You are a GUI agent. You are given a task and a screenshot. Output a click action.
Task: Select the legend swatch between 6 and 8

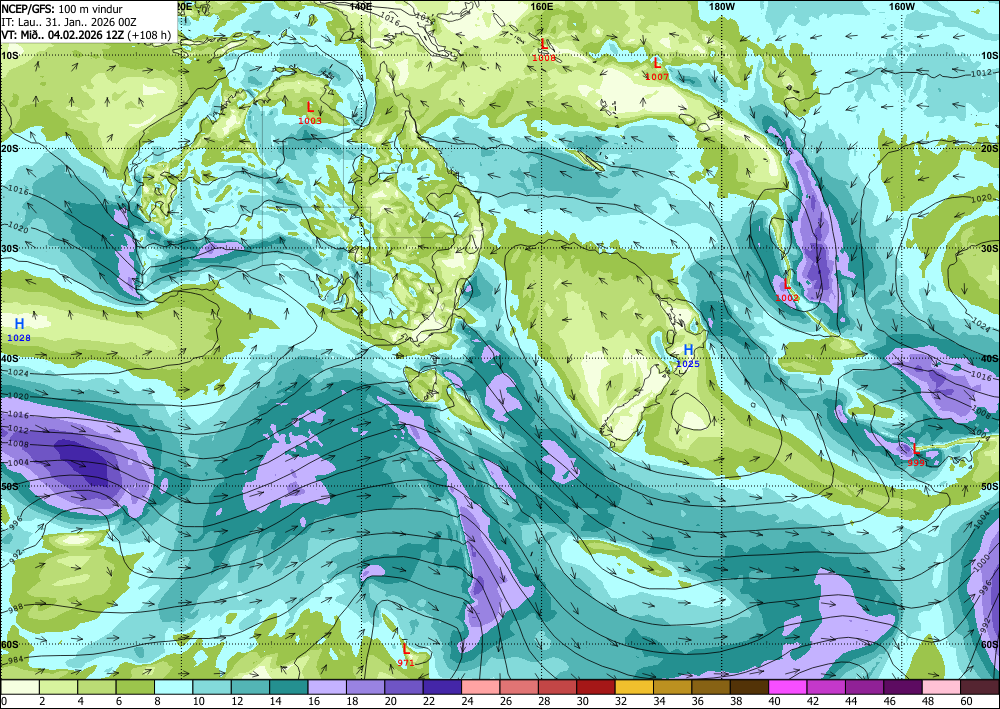(x=135, y=687)
